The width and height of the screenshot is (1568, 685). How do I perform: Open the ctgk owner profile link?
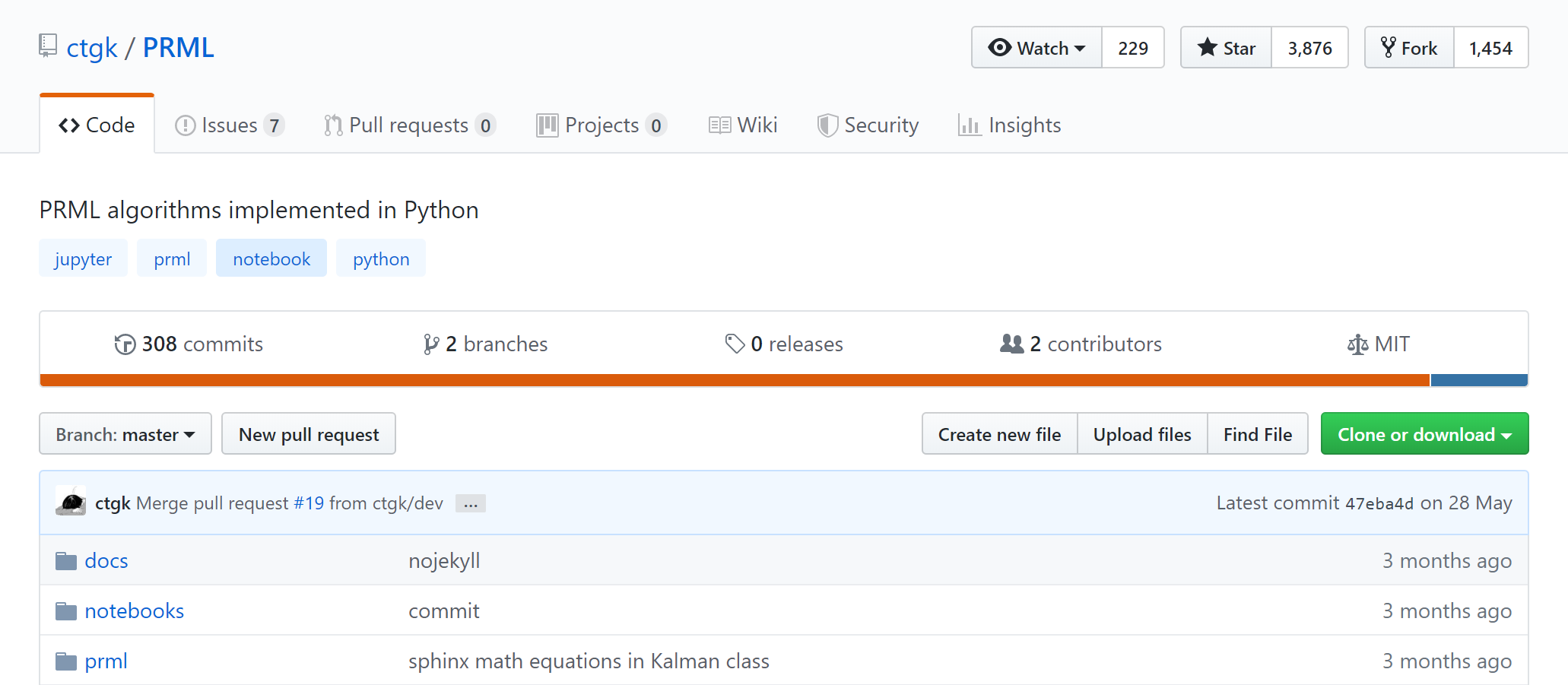click(x=92, y=48)
